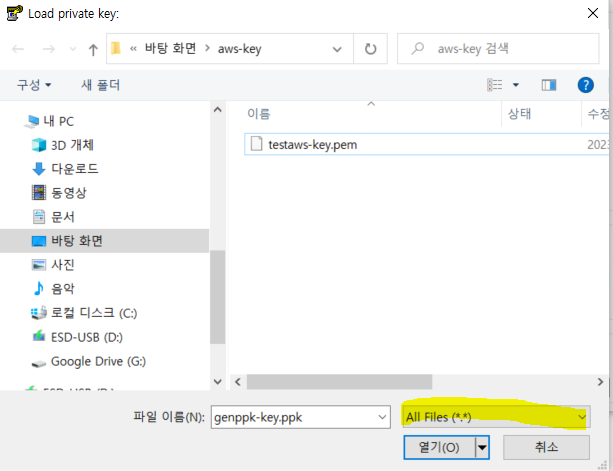
Task: Open the recent locations chevron
Action: [73, 49]
